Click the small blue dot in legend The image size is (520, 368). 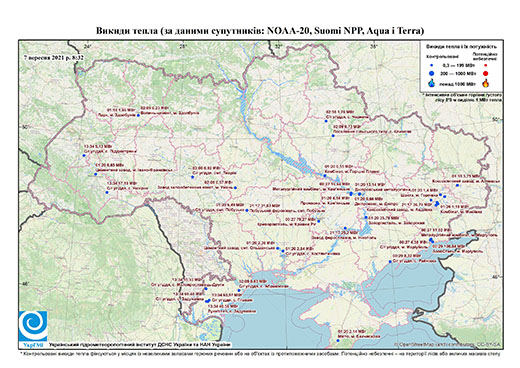click(x=432, y=66)
